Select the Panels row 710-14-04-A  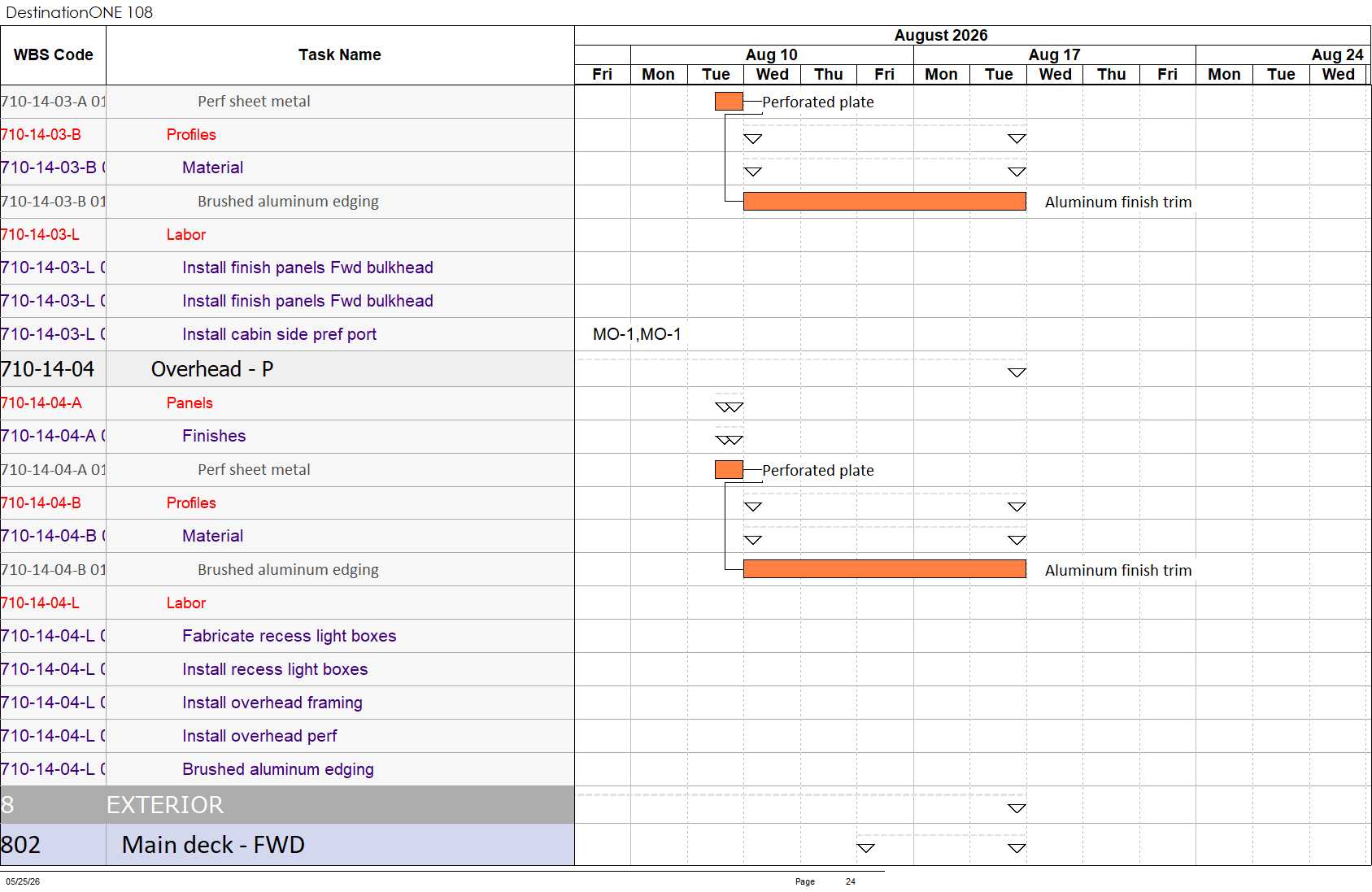287,403
